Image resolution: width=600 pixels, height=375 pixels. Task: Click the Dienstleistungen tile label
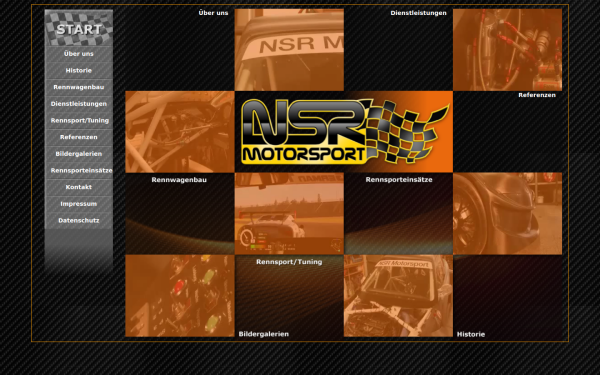(418, 13)
